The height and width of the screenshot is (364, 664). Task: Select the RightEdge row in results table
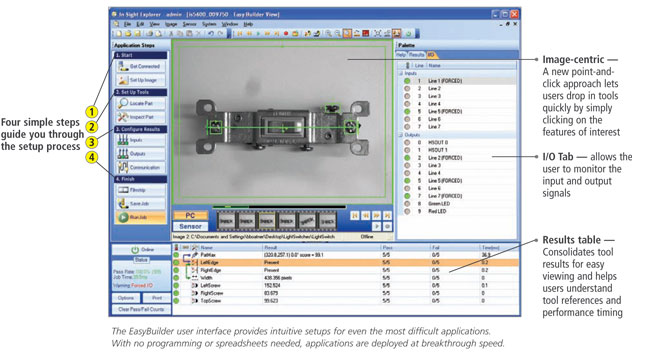[346, 270]
